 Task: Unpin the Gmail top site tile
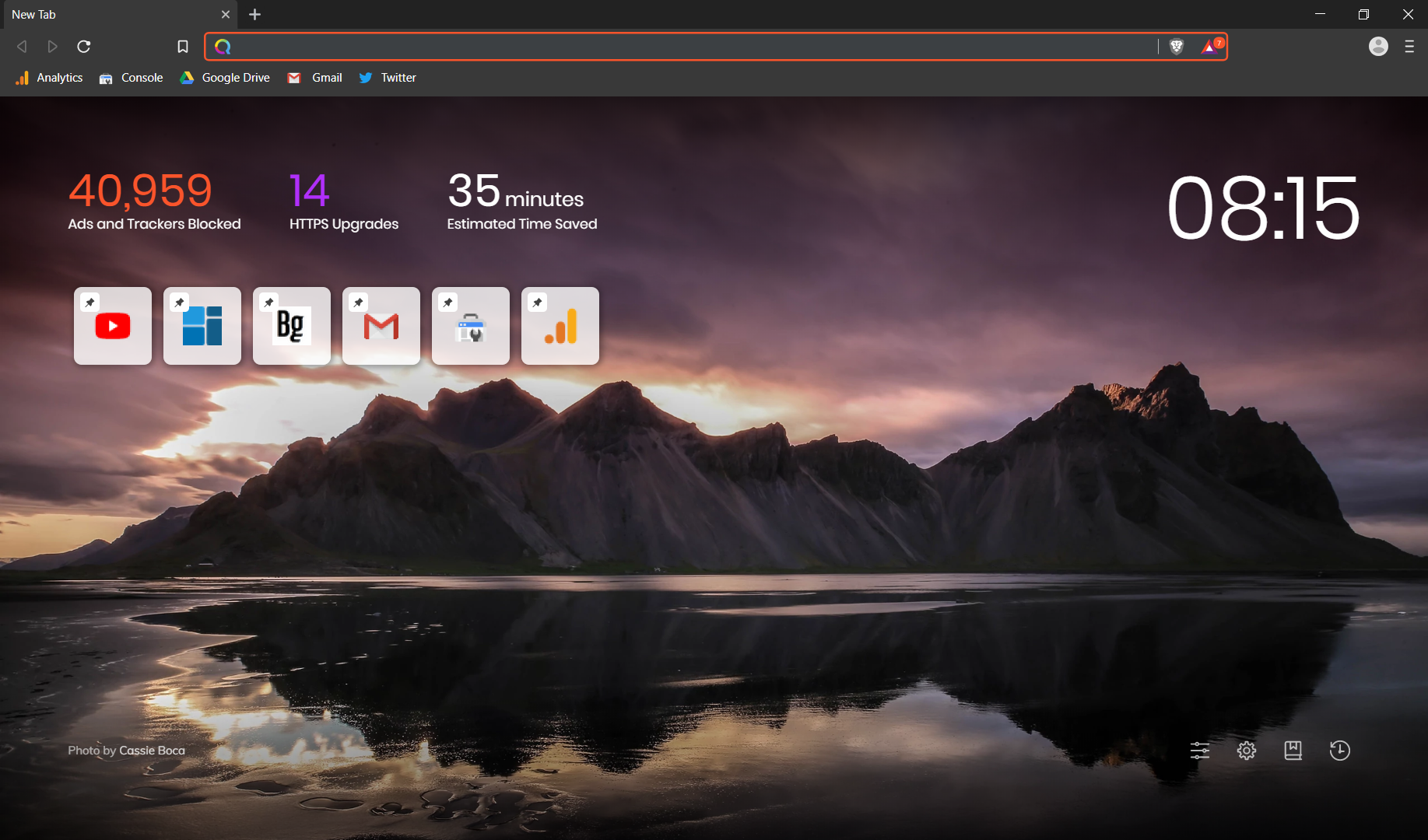(359, 303)
